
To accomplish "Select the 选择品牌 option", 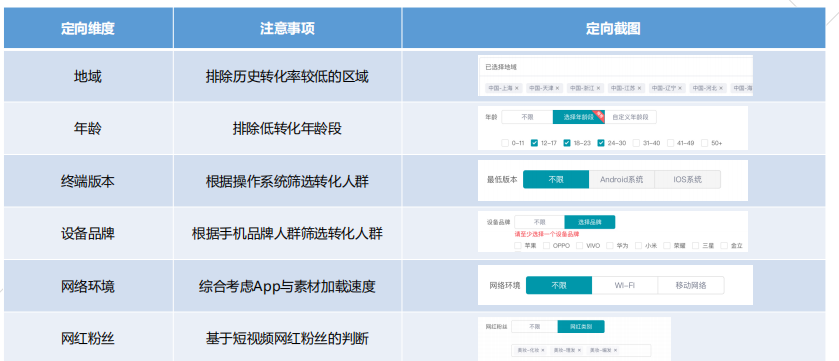I will (590, 222).
